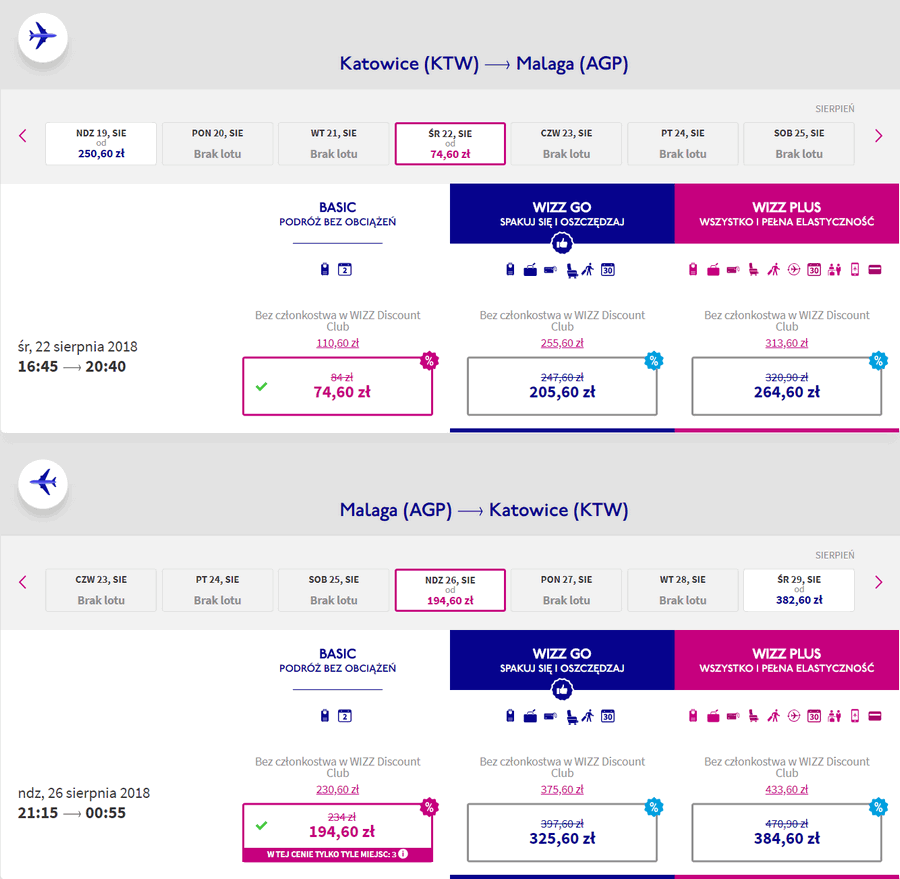This screenshot has width=900, height=879.
Task: Select return date ŚR 29, SIE tab
Action: (x=799, y=590)
